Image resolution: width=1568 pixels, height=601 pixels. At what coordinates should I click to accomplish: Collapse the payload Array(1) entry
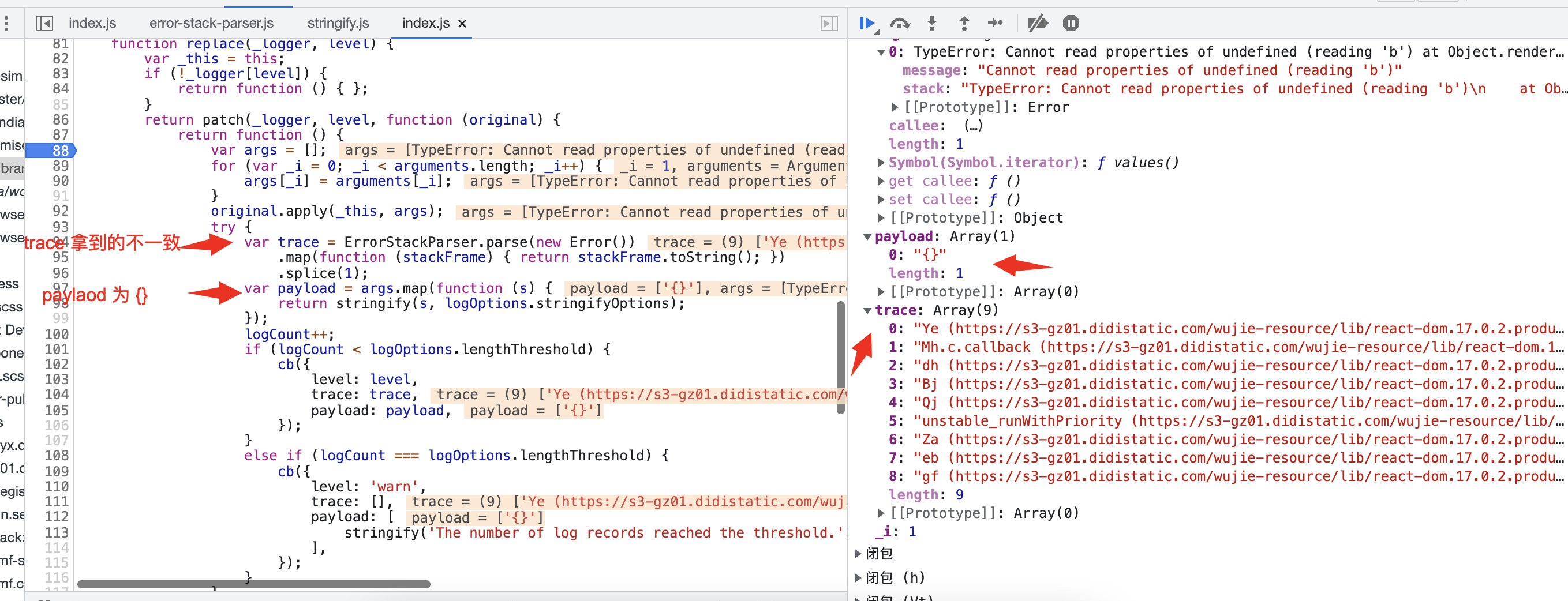(x=867, y=236)
